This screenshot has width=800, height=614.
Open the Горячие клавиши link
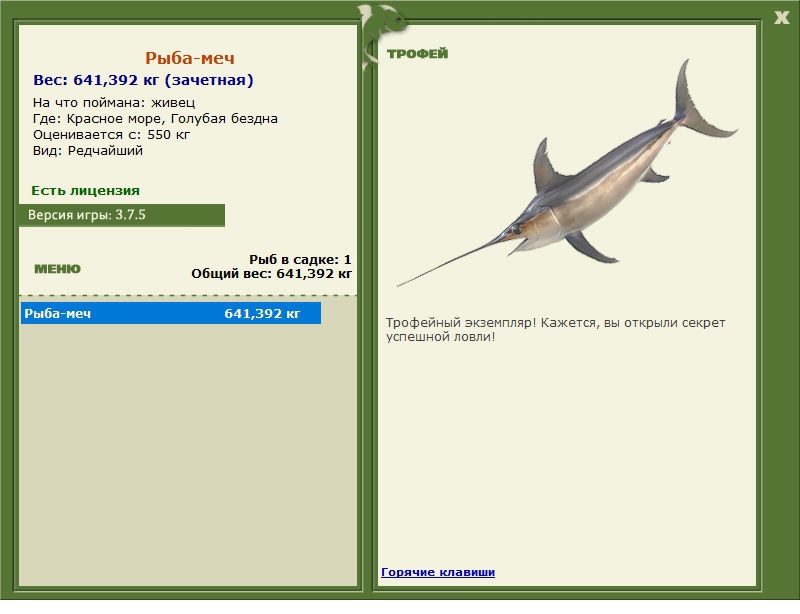click(438, 572)
